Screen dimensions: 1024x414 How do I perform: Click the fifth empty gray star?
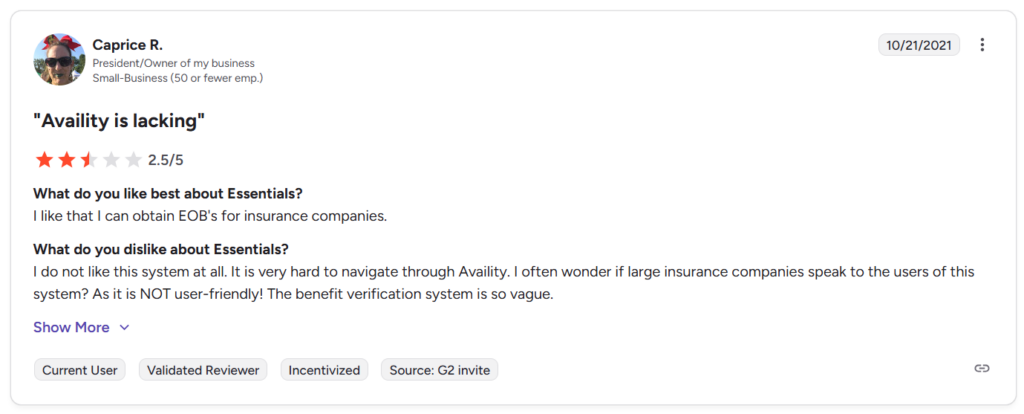133,159
